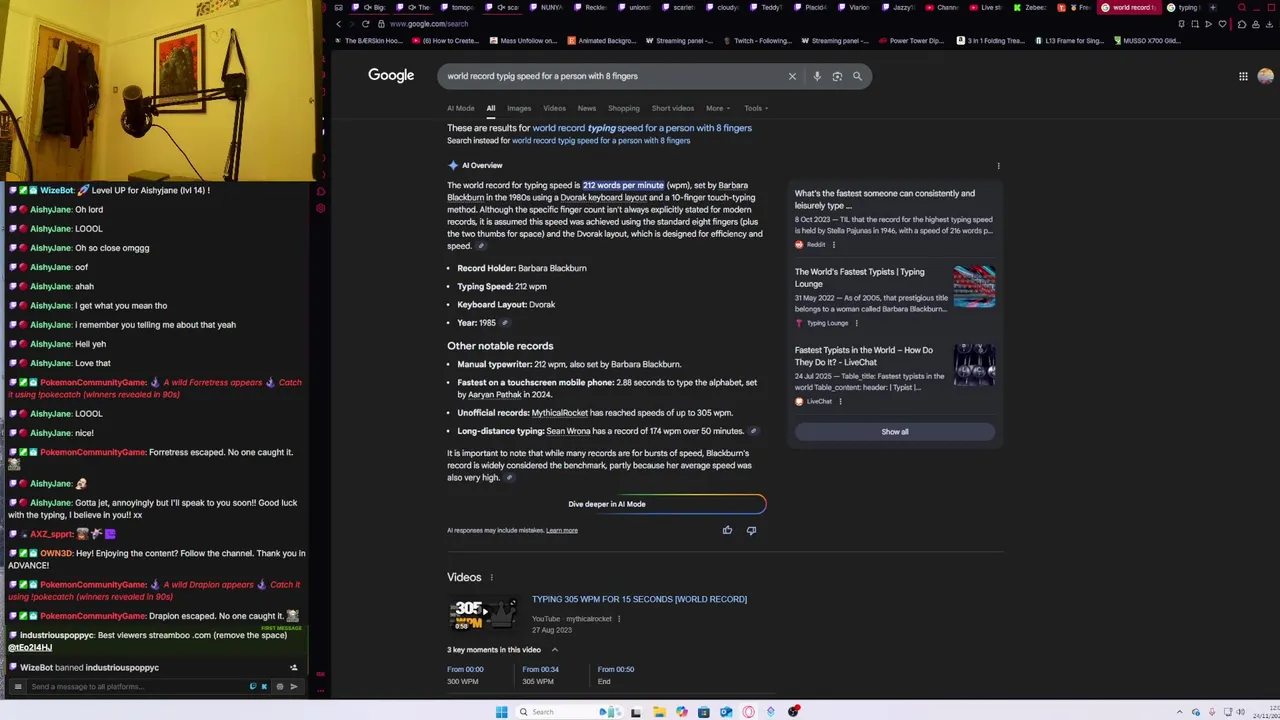The image size is (1280, 720).
Task: Open Reddit result options menu
Action: pyautogui.click(x=834, y=245)
